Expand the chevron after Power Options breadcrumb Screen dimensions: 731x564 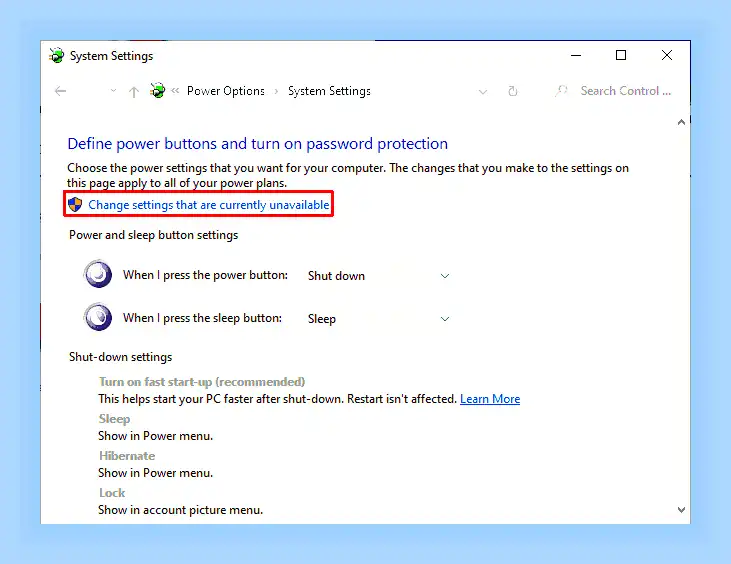[276, 91]
